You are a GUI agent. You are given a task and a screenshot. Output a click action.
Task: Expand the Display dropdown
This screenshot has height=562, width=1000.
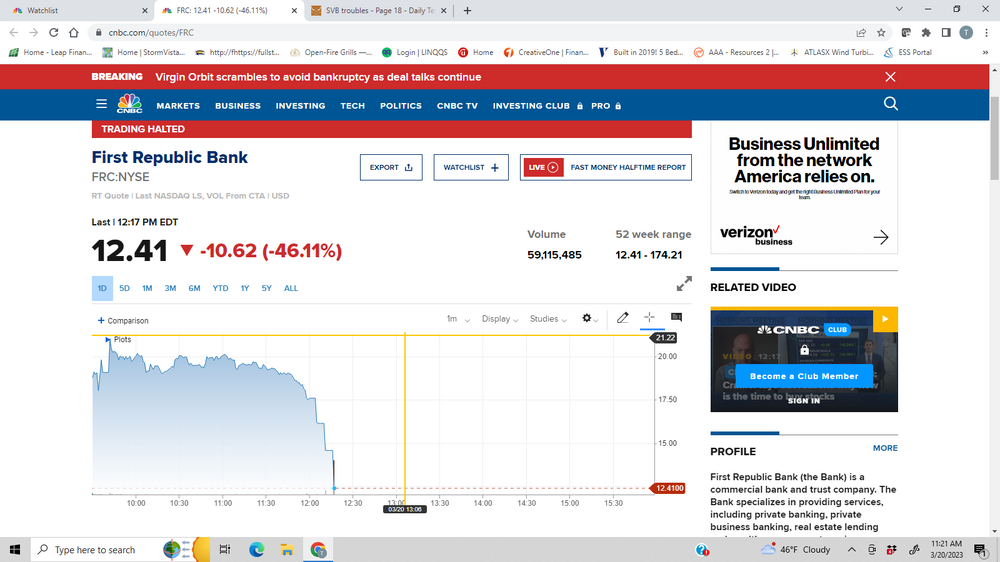pos(499,319)
